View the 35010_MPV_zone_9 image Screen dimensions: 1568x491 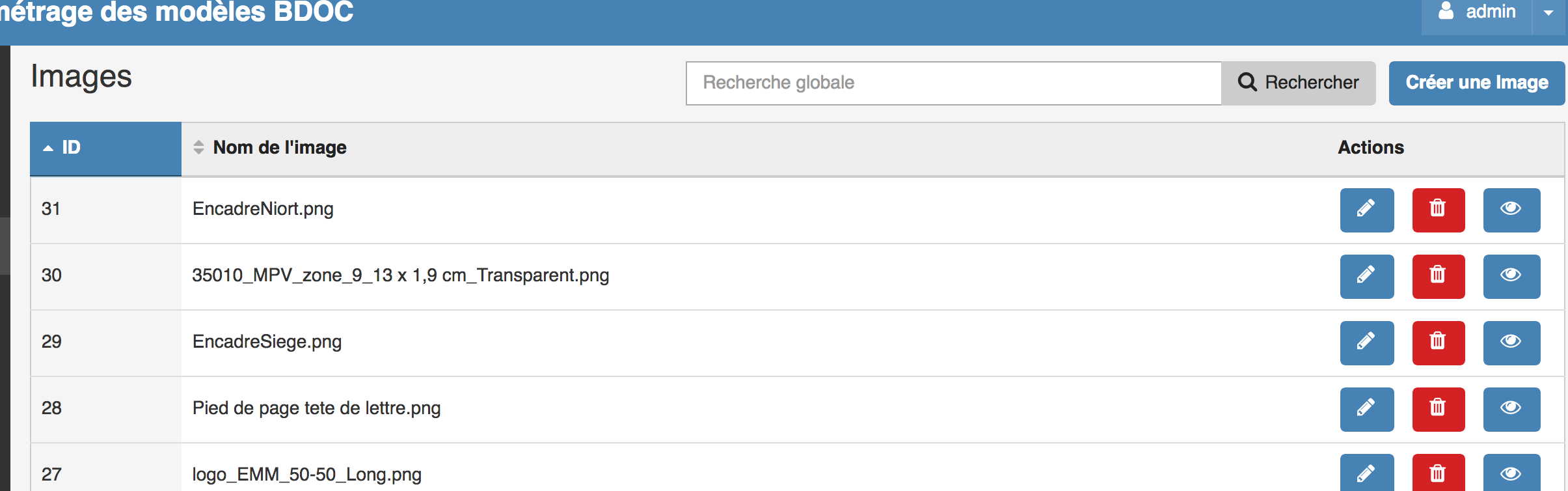pos(1511,277)
